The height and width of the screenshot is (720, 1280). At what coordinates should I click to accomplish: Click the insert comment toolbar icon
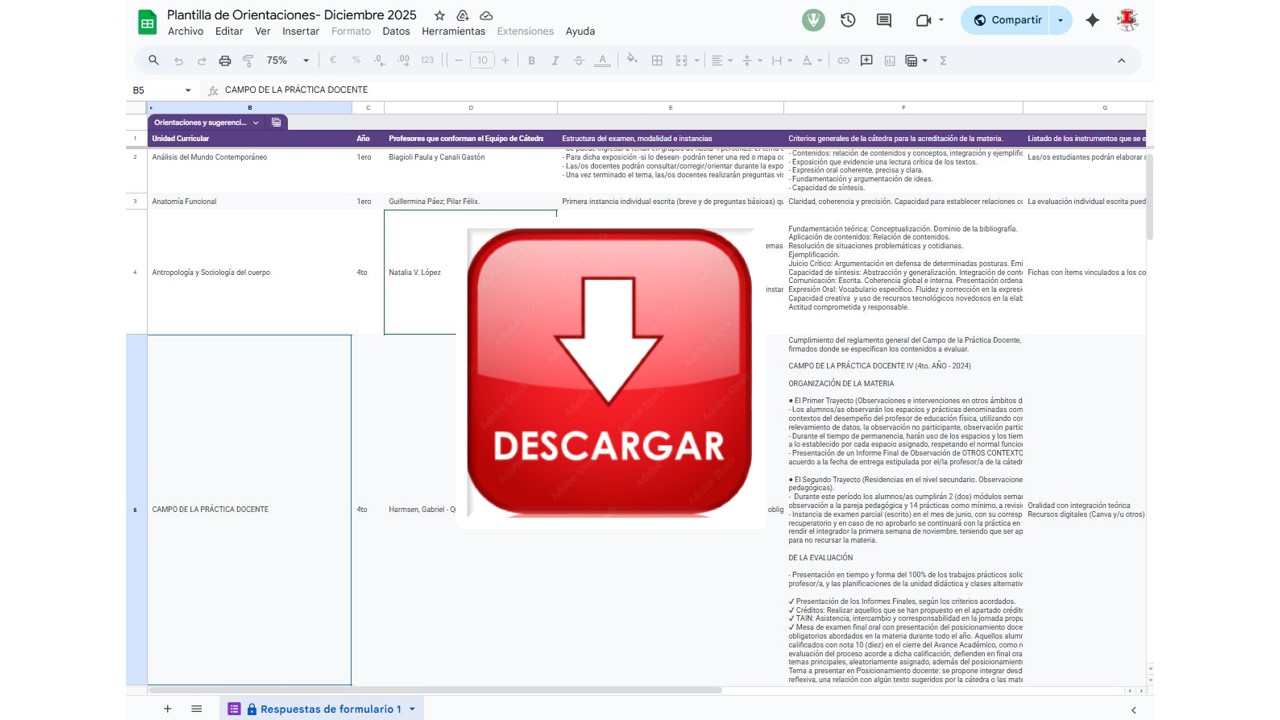[866, 61]
